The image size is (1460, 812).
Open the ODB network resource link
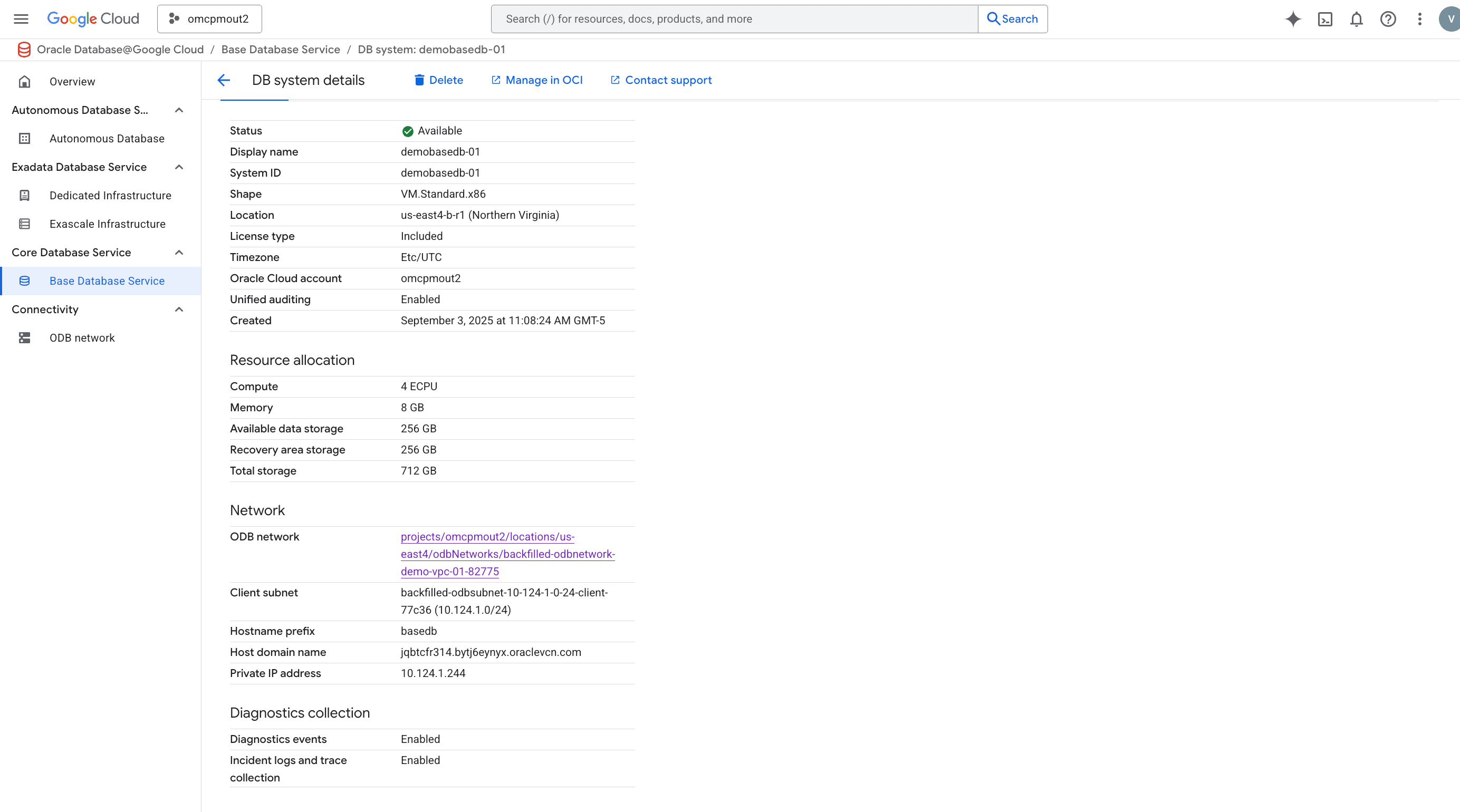pyautogui.click(x=507, y=554)
